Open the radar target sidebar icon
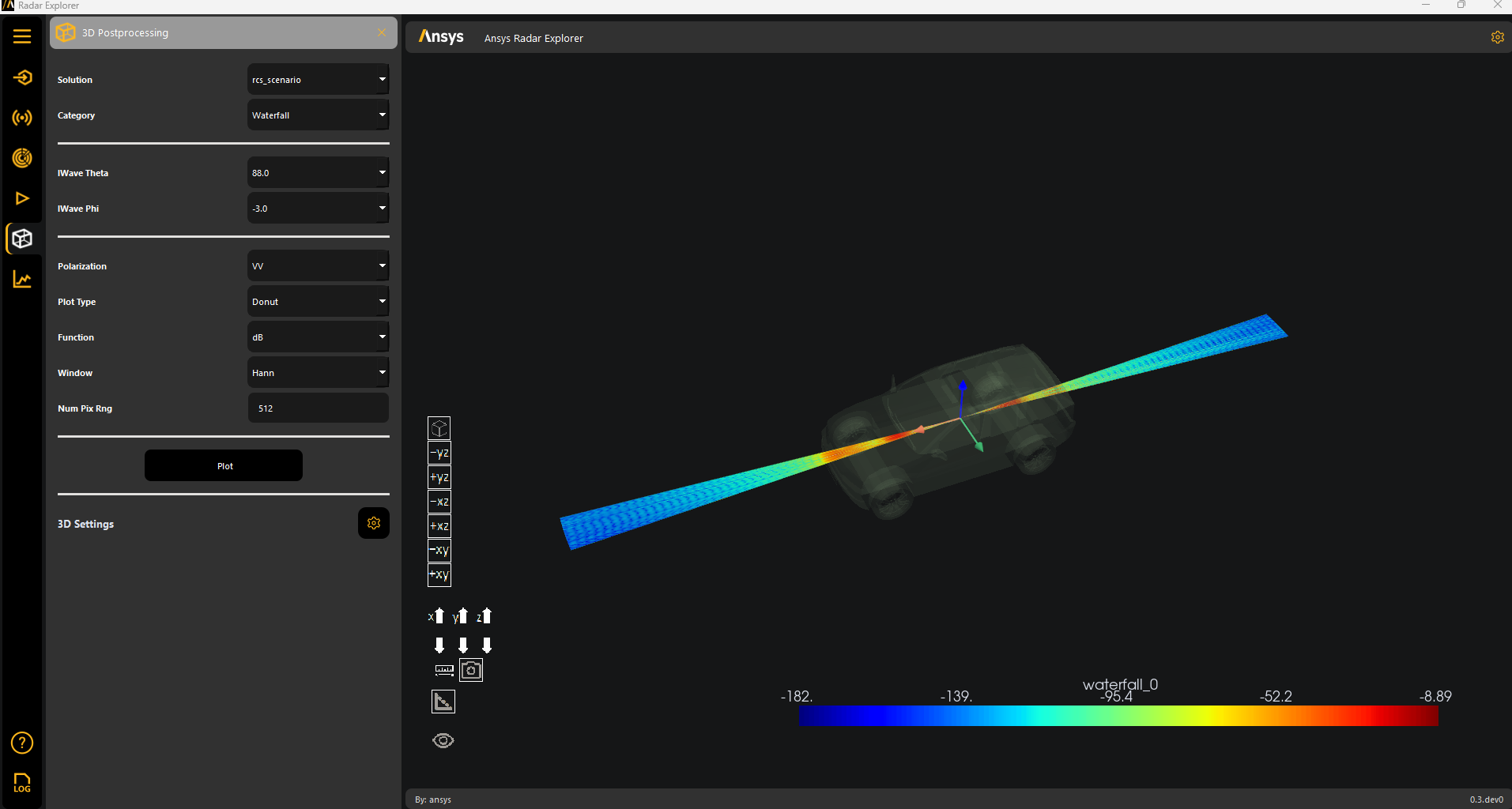 click(22, 158)
